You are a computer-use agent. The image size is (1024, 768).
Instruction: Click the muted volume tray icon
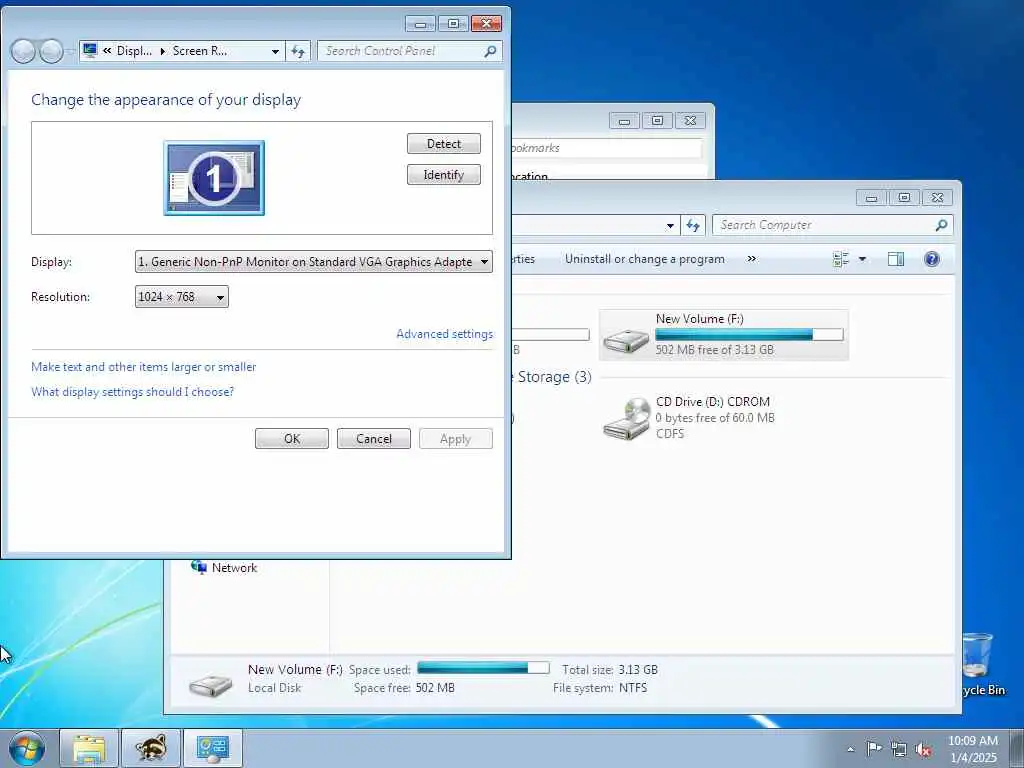(x=923, y=749)
